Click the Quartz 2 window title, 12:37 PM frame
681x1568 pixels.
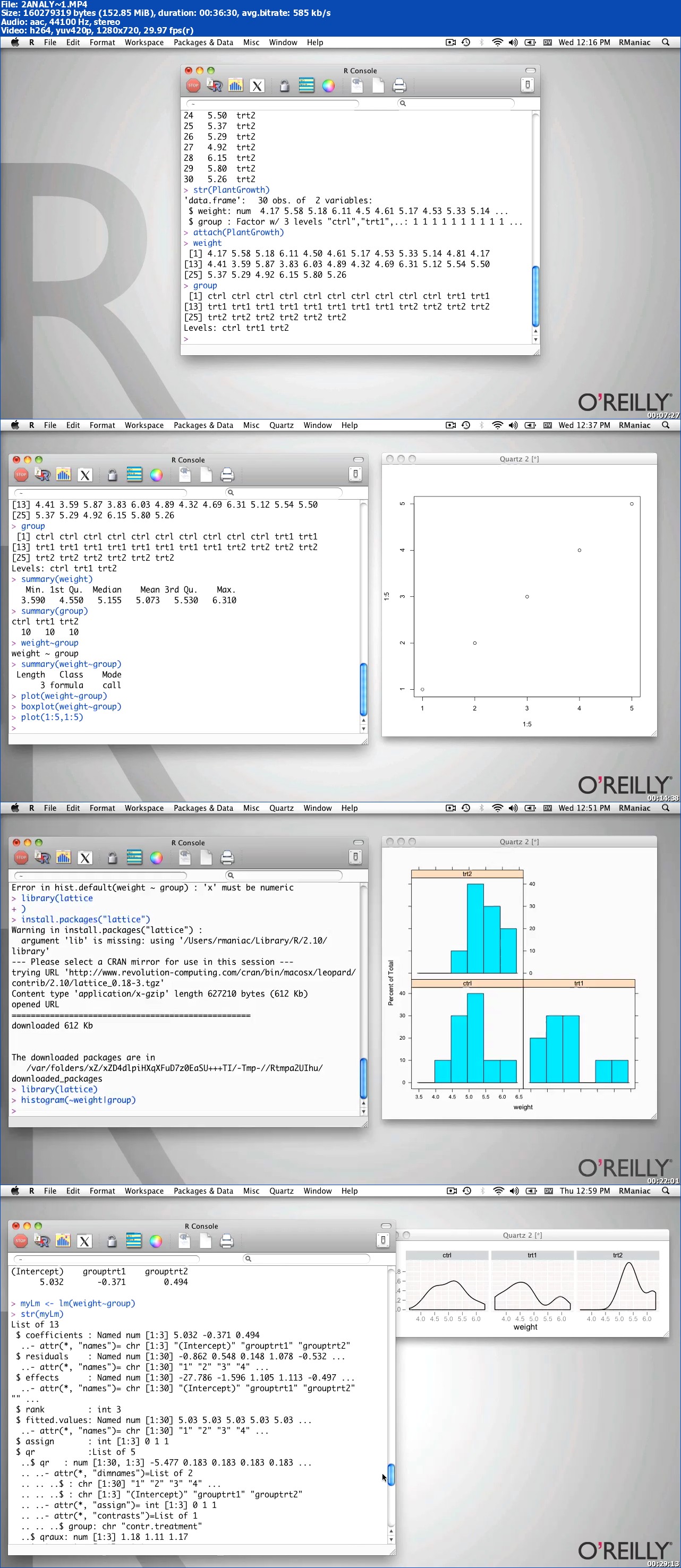pos(519,459)
